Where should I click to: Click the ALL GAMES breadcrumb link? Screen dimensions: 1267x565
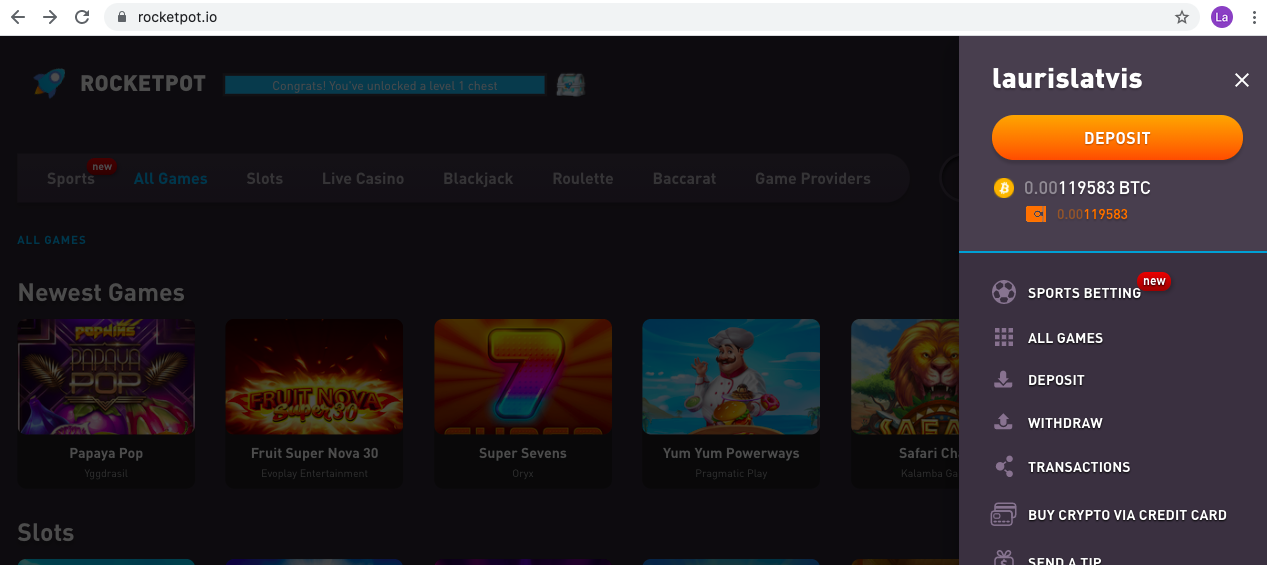[x=52, y=240]
